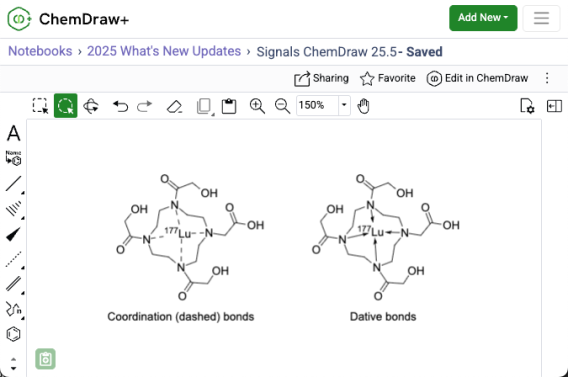The height and width of the screenshot is (377, 568).
Task: Select the hand pan tool
Action: click(x=363, y=106)
